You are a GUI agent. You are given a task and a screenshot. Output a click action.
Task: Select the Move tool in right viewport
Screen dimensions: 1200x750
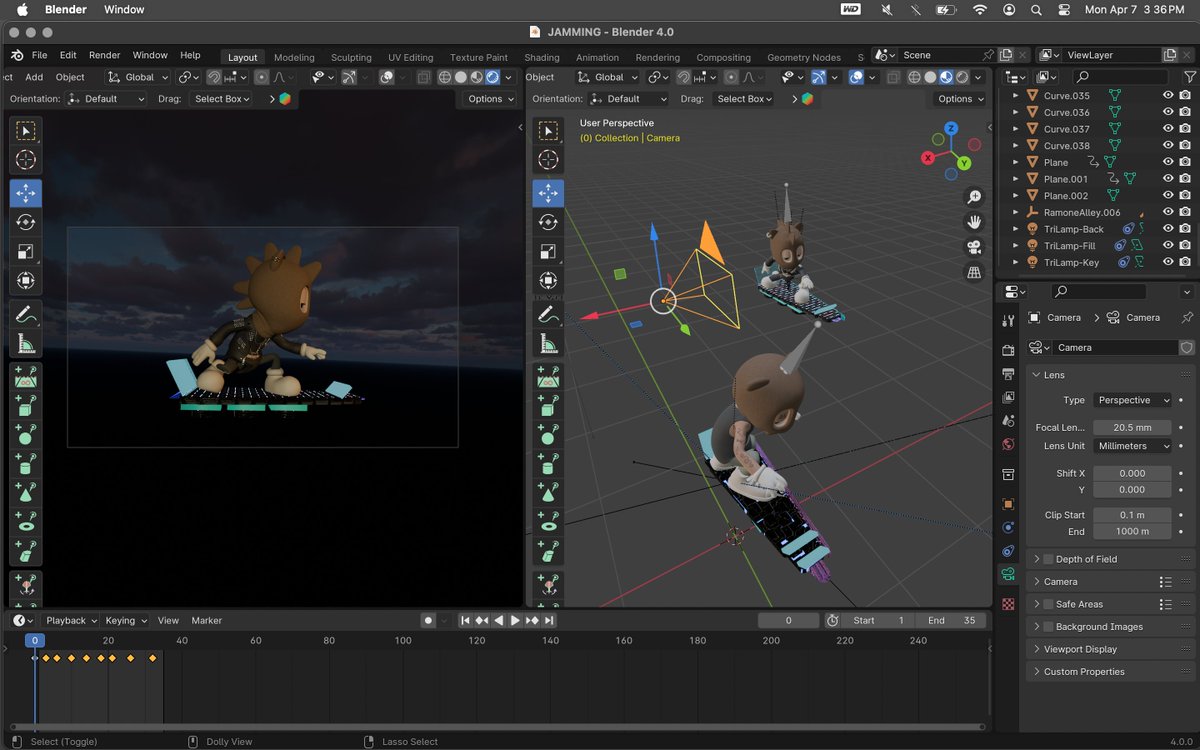(548, 193)
